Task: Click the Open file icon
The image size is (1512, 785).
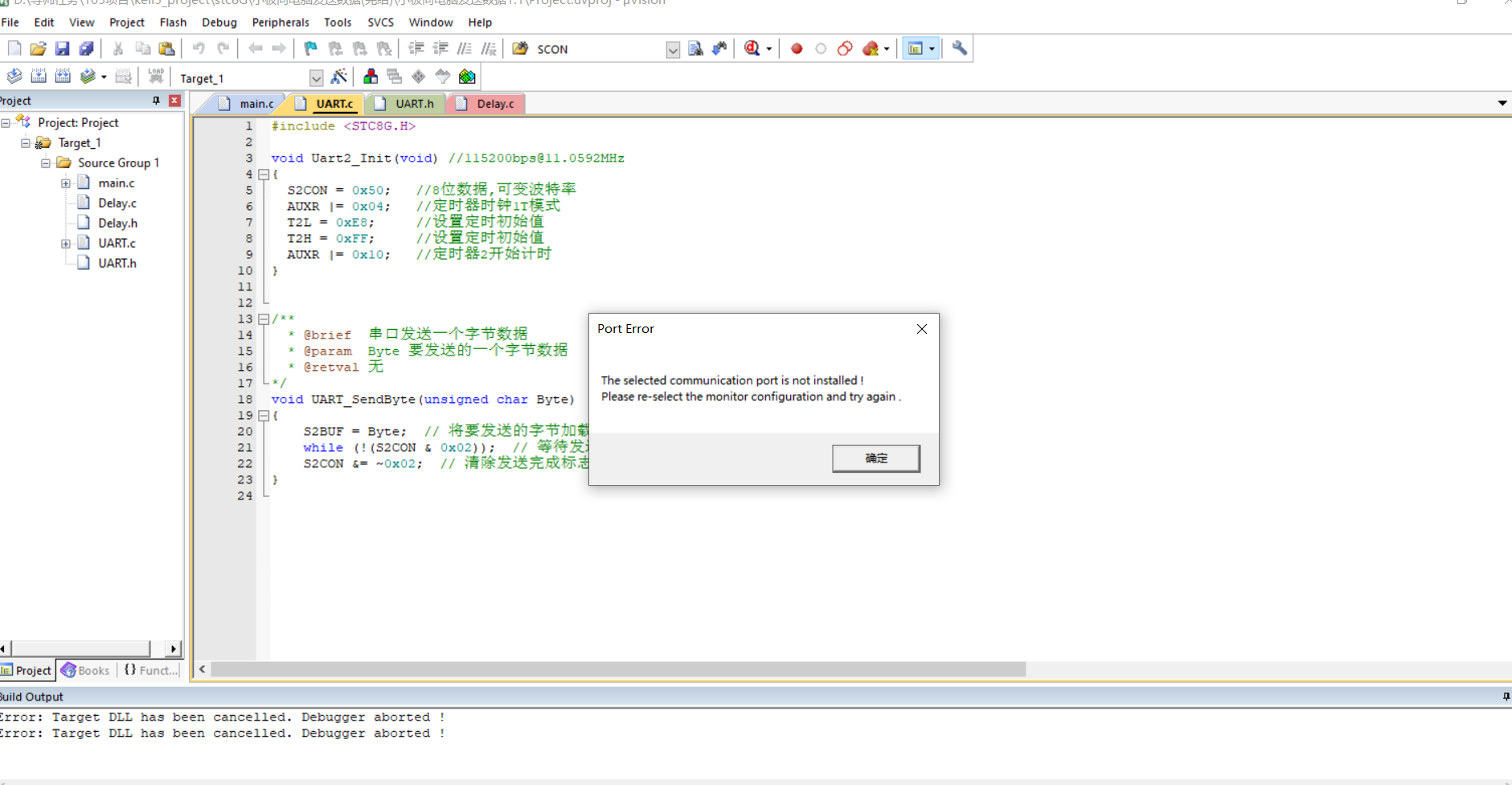Action: point(38,49)
